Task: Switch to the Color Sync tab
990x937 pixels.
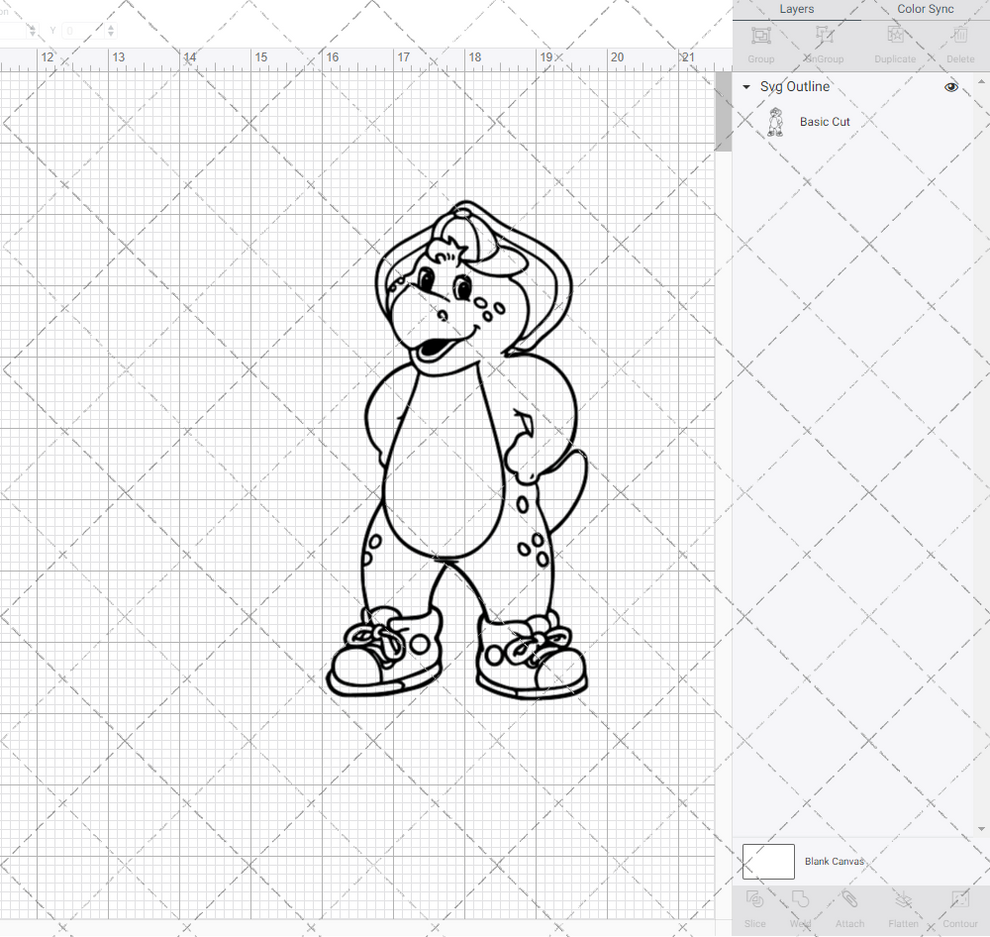Action: (925, 9)
